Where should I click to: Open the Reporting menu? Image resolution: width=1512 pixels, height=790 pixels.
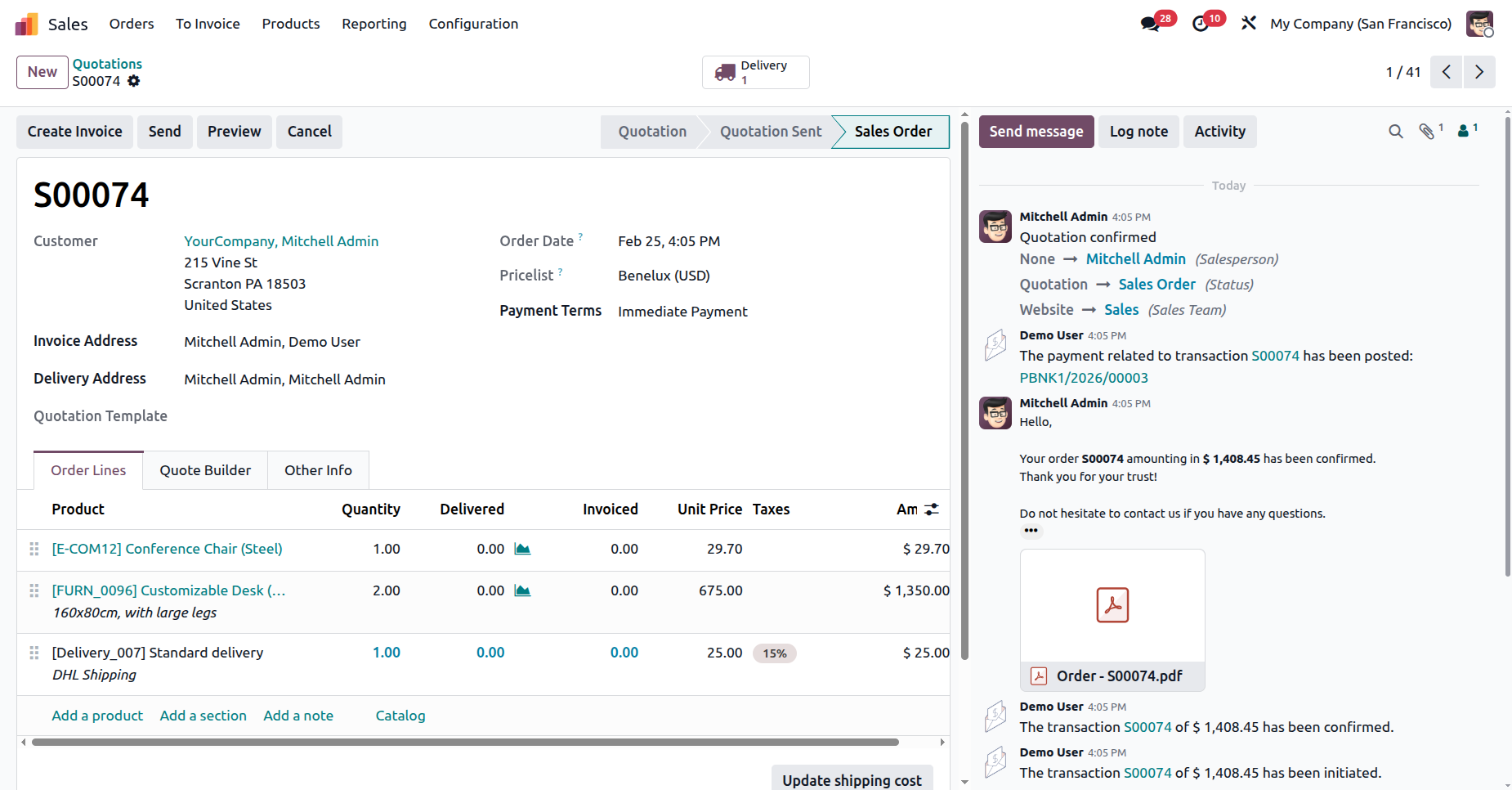374,24
